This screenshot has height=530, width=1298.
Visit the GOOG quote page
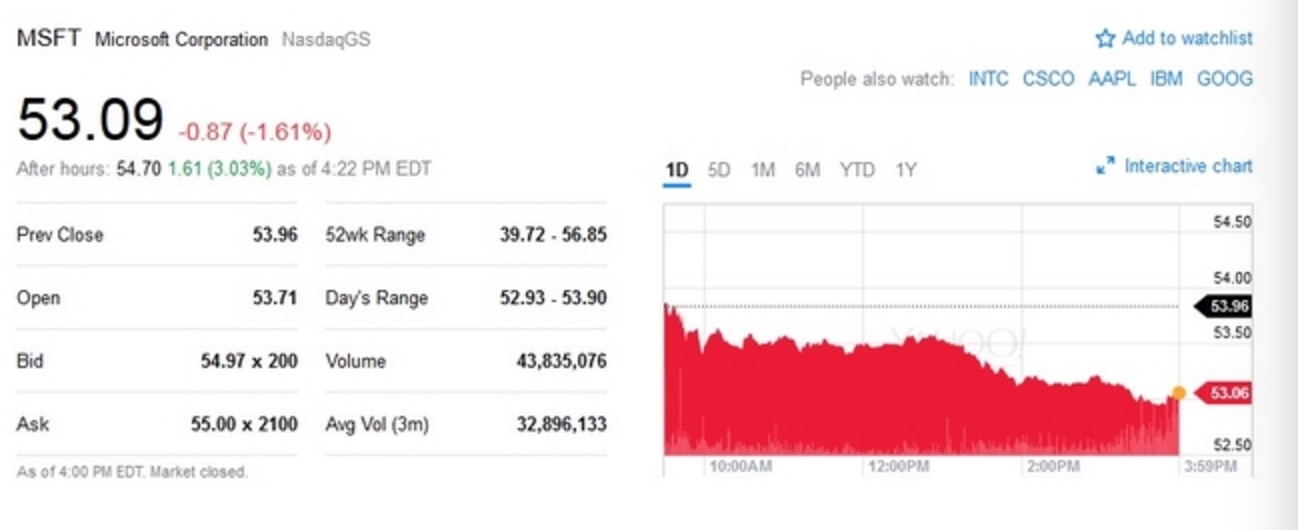point(1225,79)
